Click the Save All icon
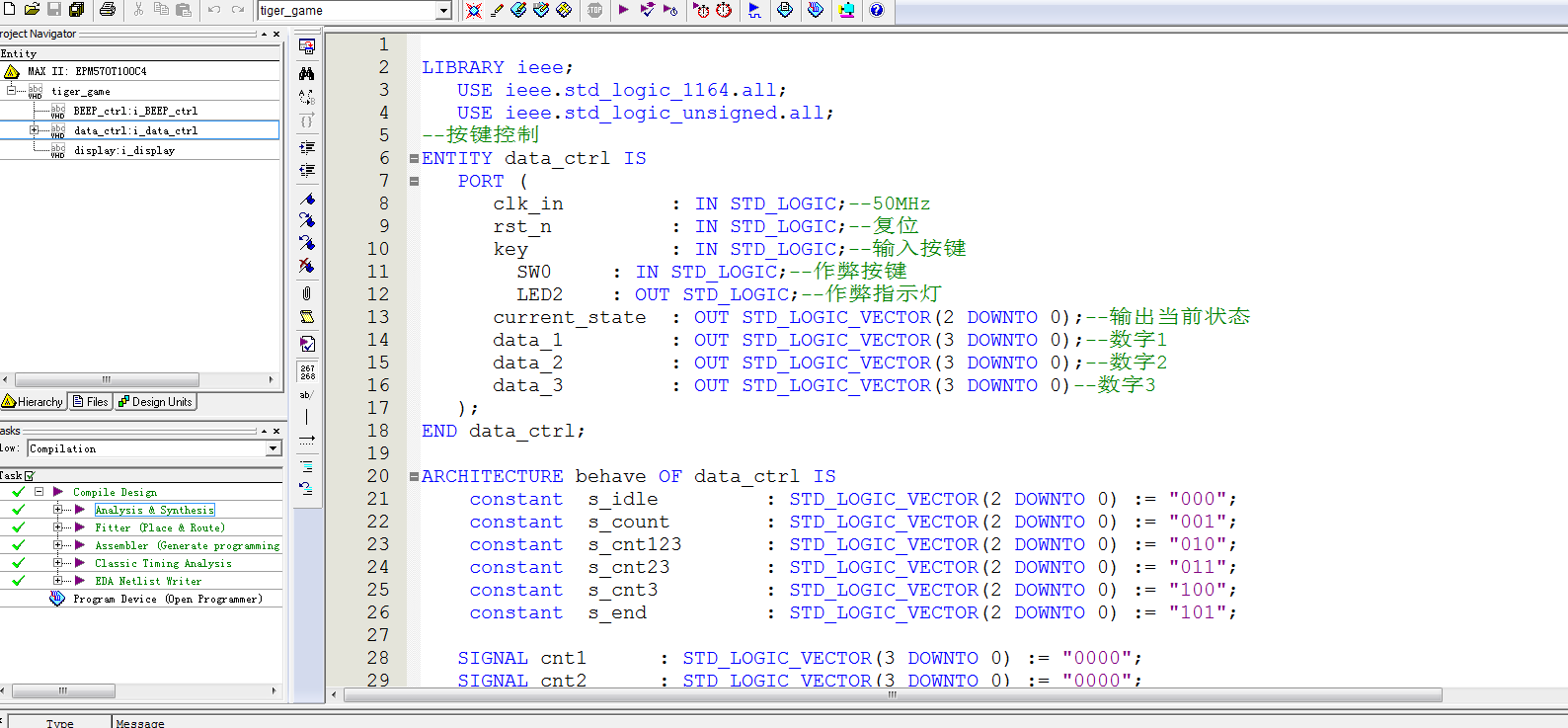The height and width of the screenshot is (728, 1568). point(77,10)
